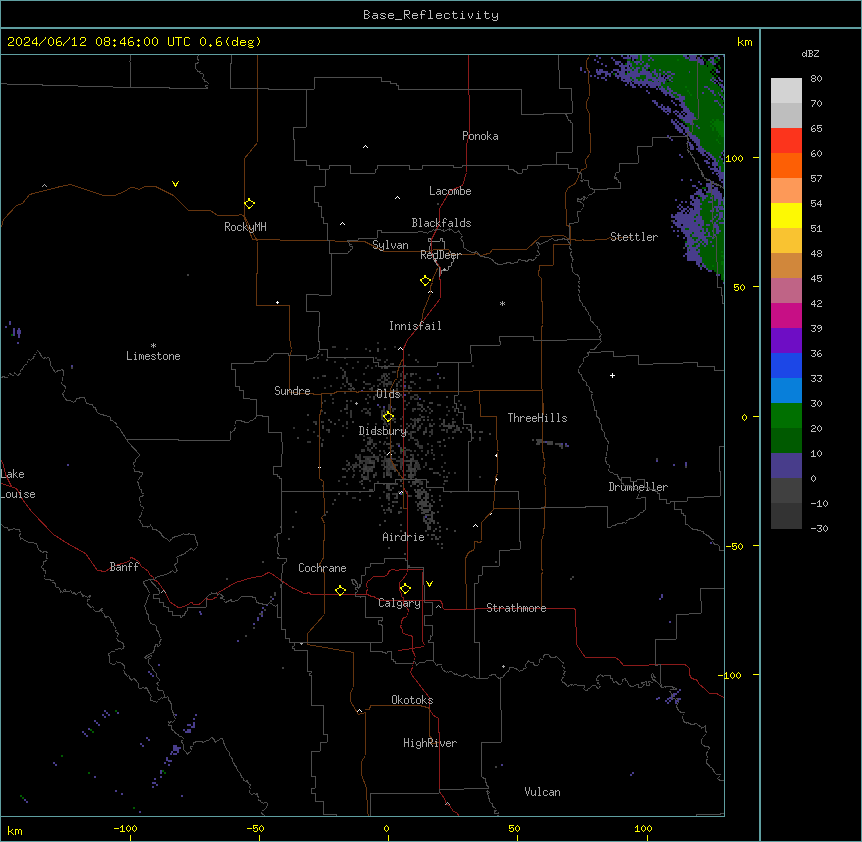This screenshot has width=862, height=842.
Task: Click the Strathmore town label
Action: click(x=516, y=608)
